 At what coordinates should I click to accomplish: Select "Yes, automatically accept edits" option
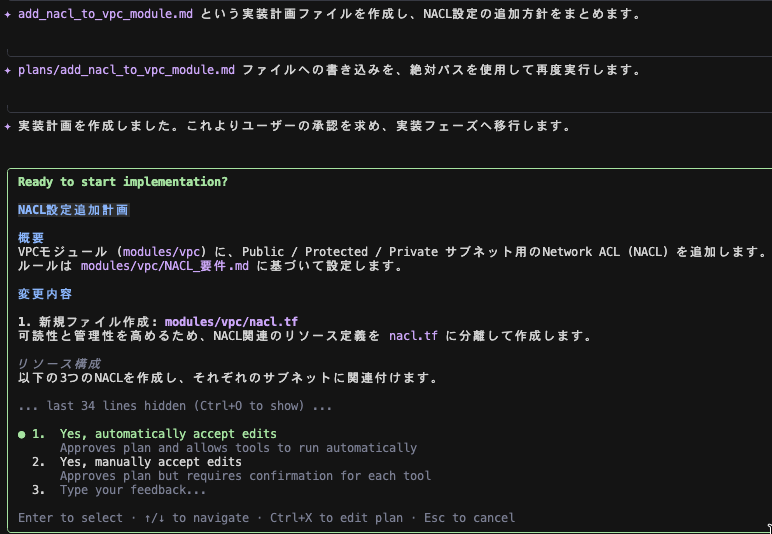[168, 434]
